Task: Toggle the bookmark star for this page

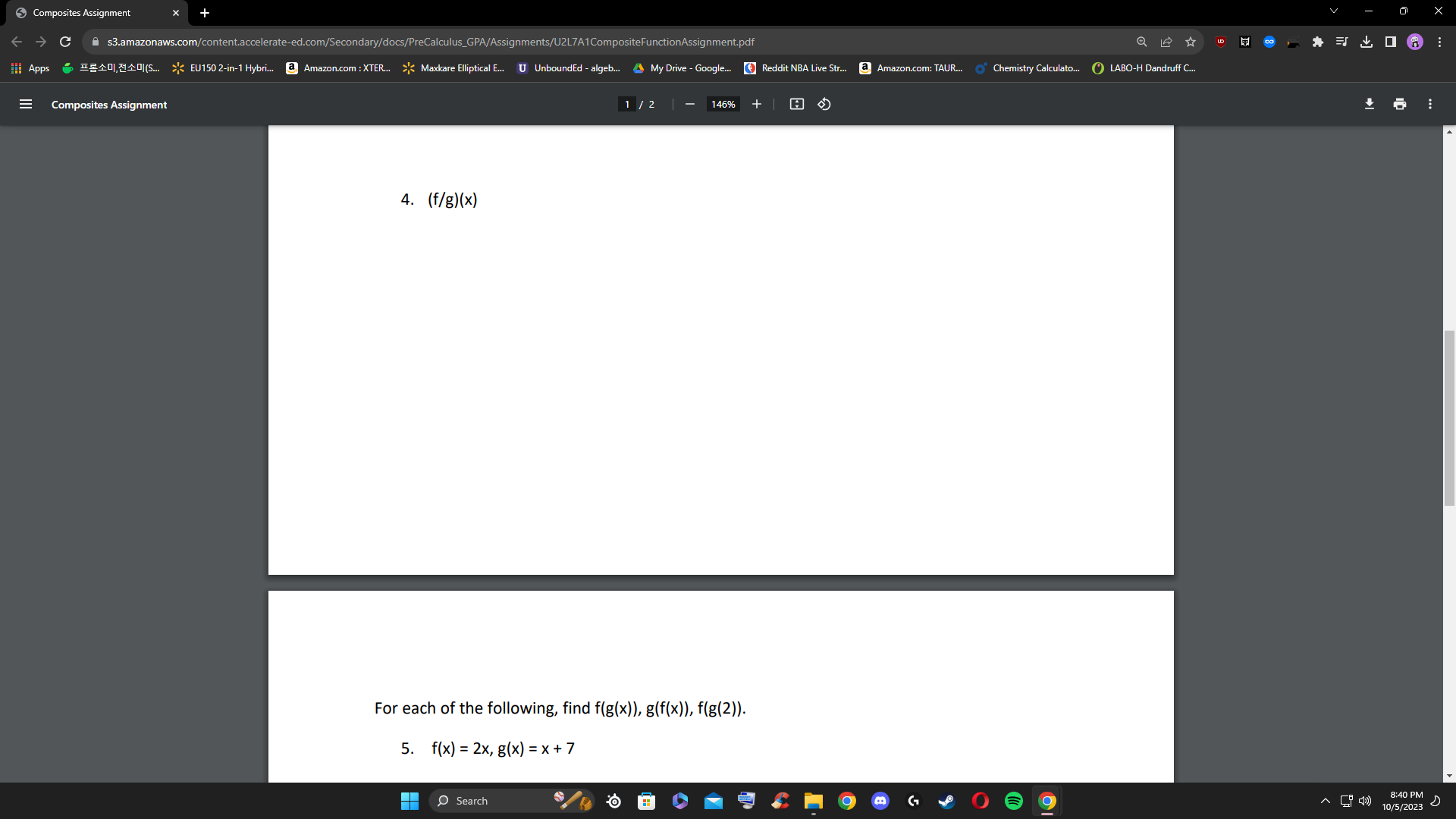Action: (1190, 42)
